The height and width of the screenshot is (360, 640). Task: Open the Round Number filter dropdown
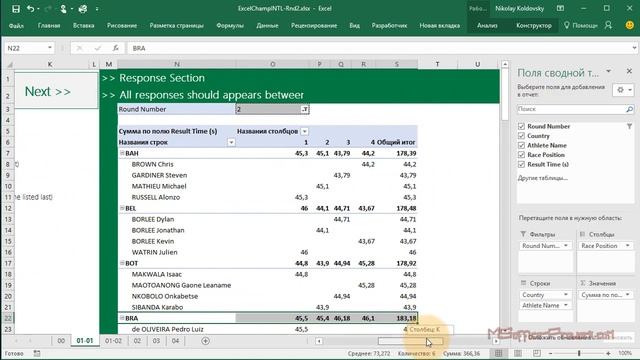pyautogui.click(x=305, y=109)
